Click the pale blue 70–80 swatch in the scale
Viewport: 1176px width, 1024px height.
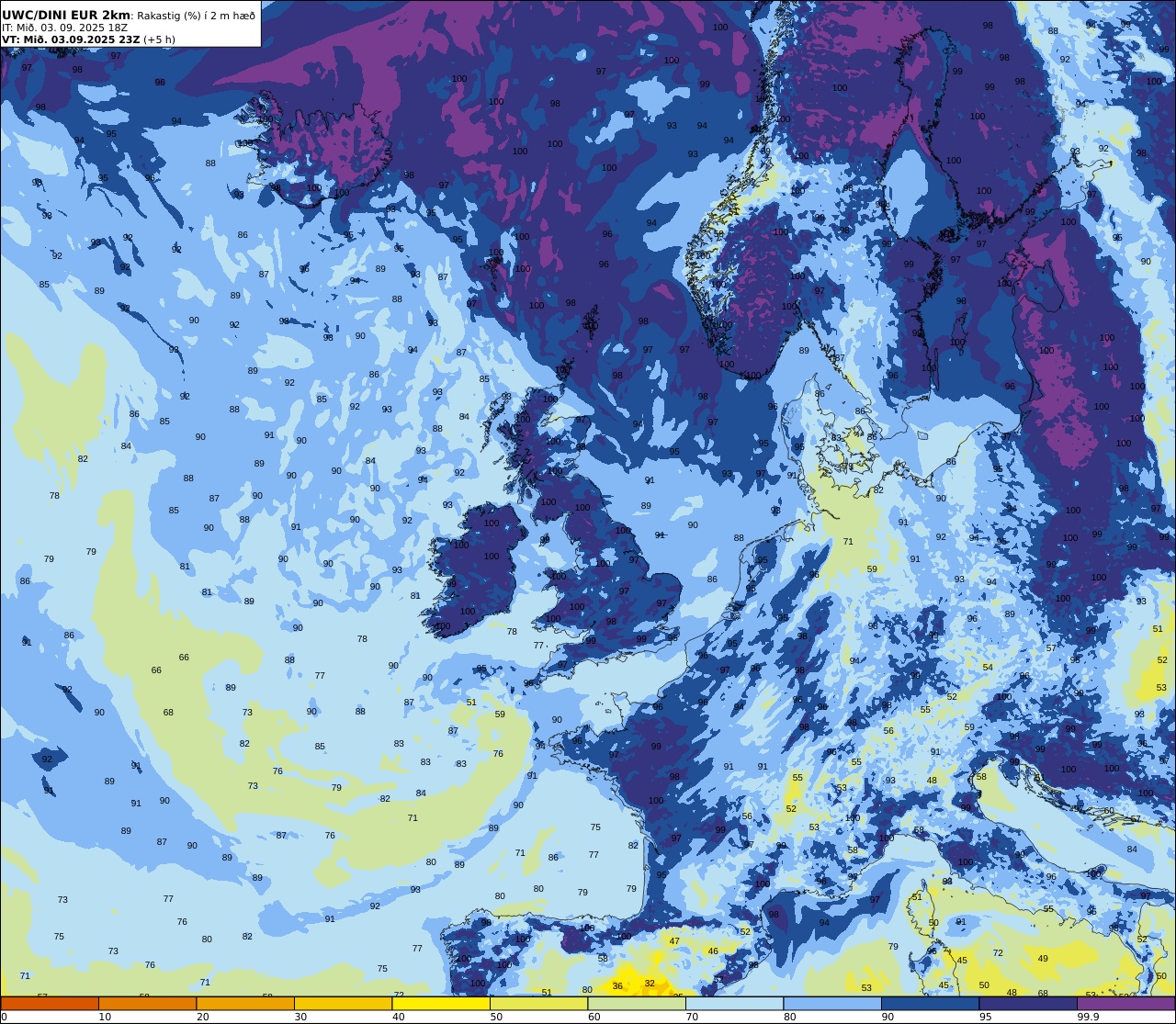pos(734,1003)
